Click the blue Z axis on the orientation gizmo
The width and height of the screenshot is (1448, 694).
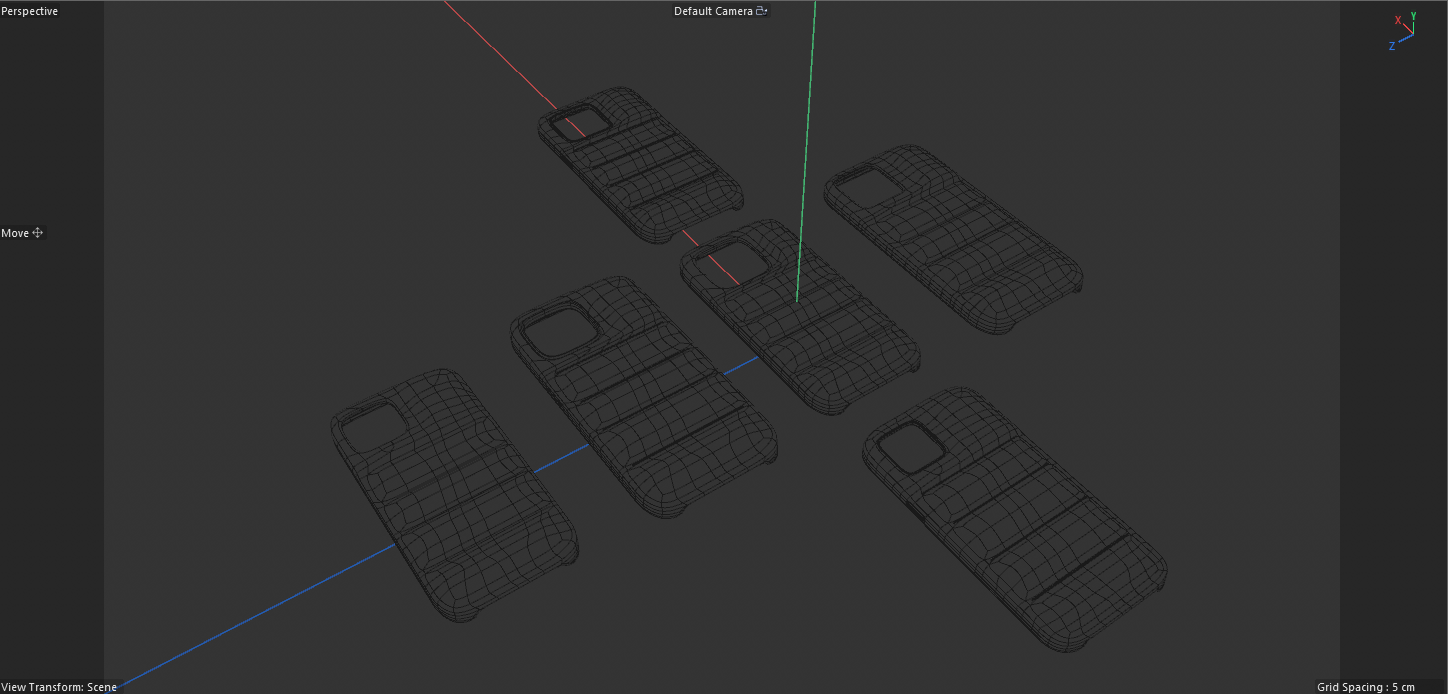click(1391, 45)
